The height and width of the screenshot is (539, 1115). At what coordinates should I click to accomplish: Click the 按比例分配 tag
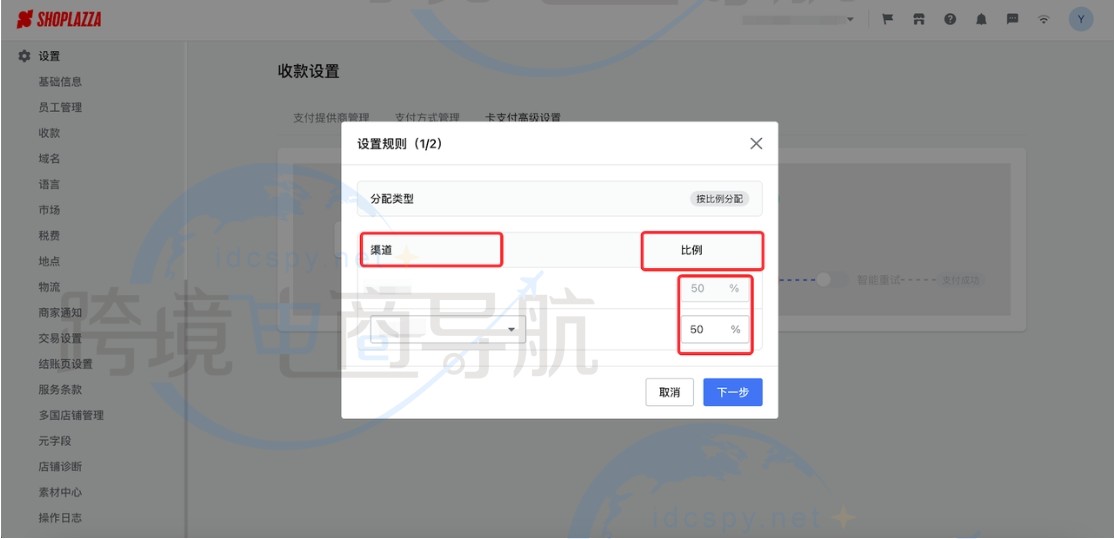click(719, 199)
